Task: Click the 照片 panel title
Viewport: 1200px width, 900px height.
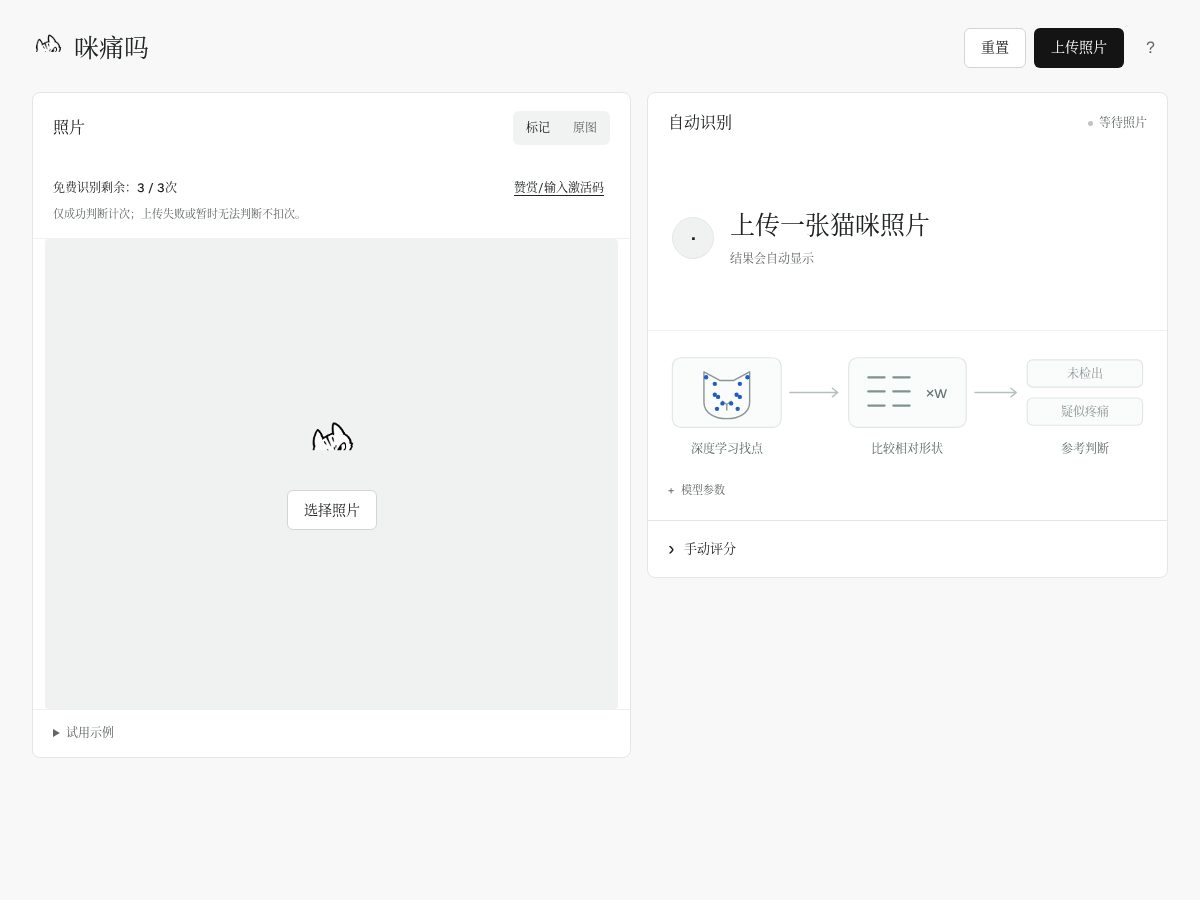Action: 69,127
